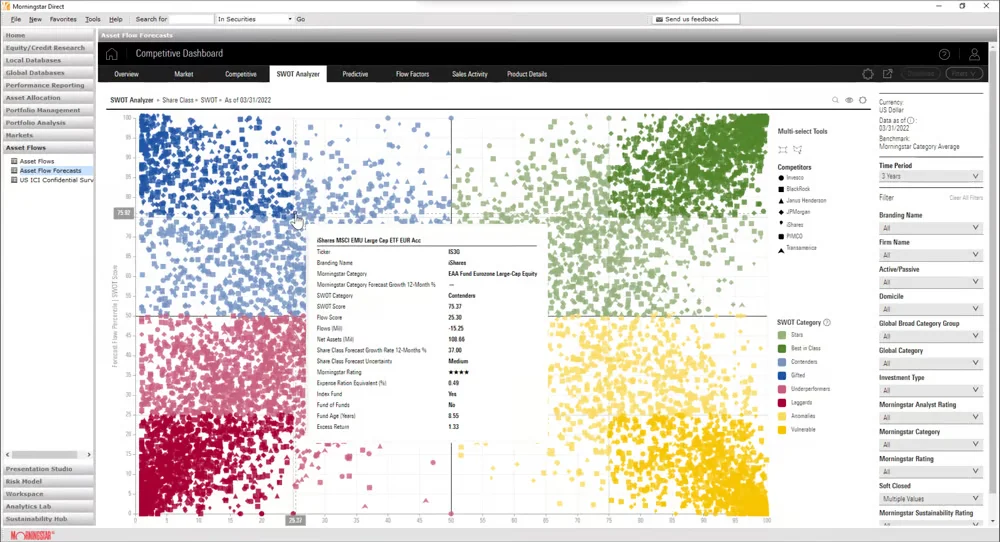Click the Vulnerable legend color swatch
The width and height of the screenshot is (1000, 542).
(782, 430)
